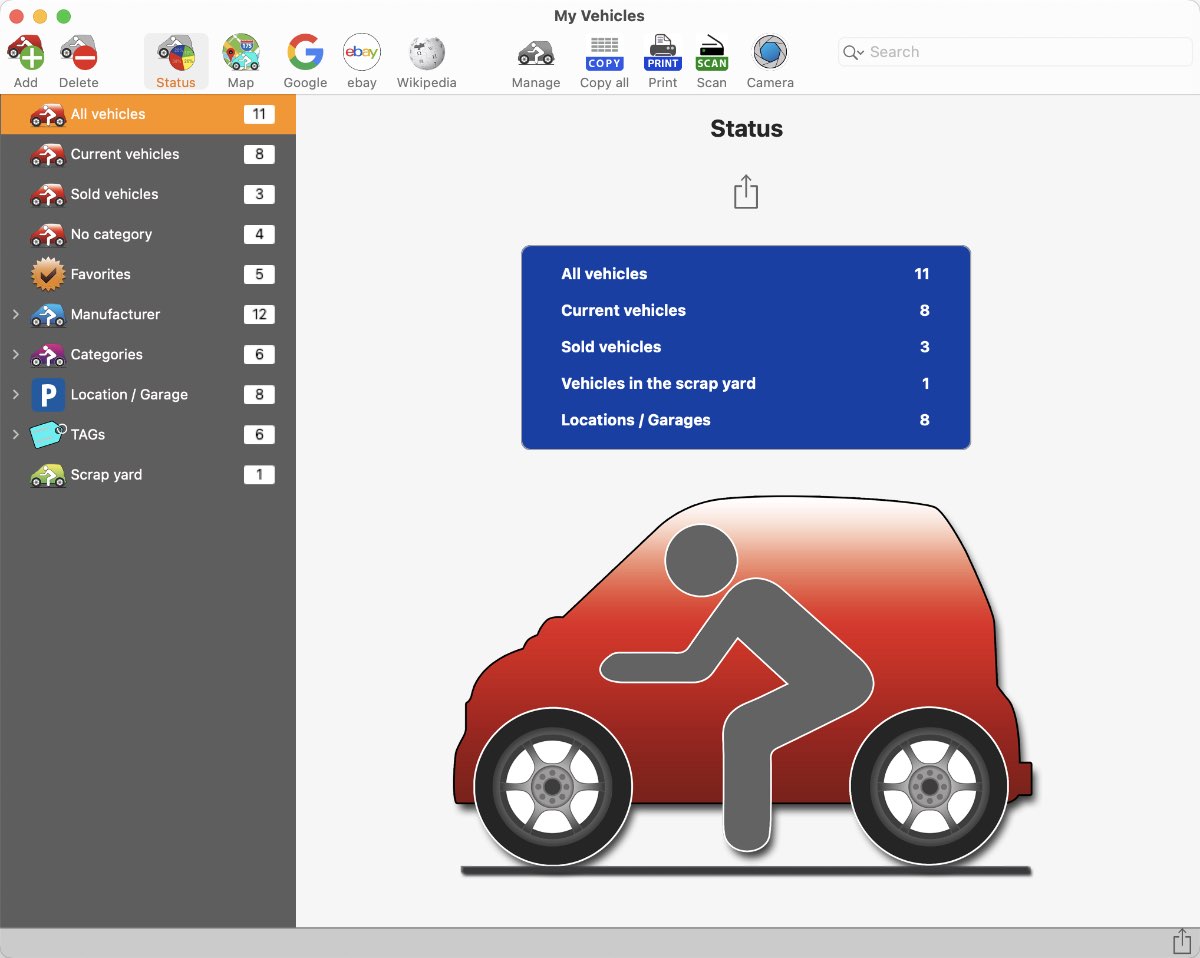Click the magnifier icon in the search field
The image size is (1200, 958).
tap(852, 52)
